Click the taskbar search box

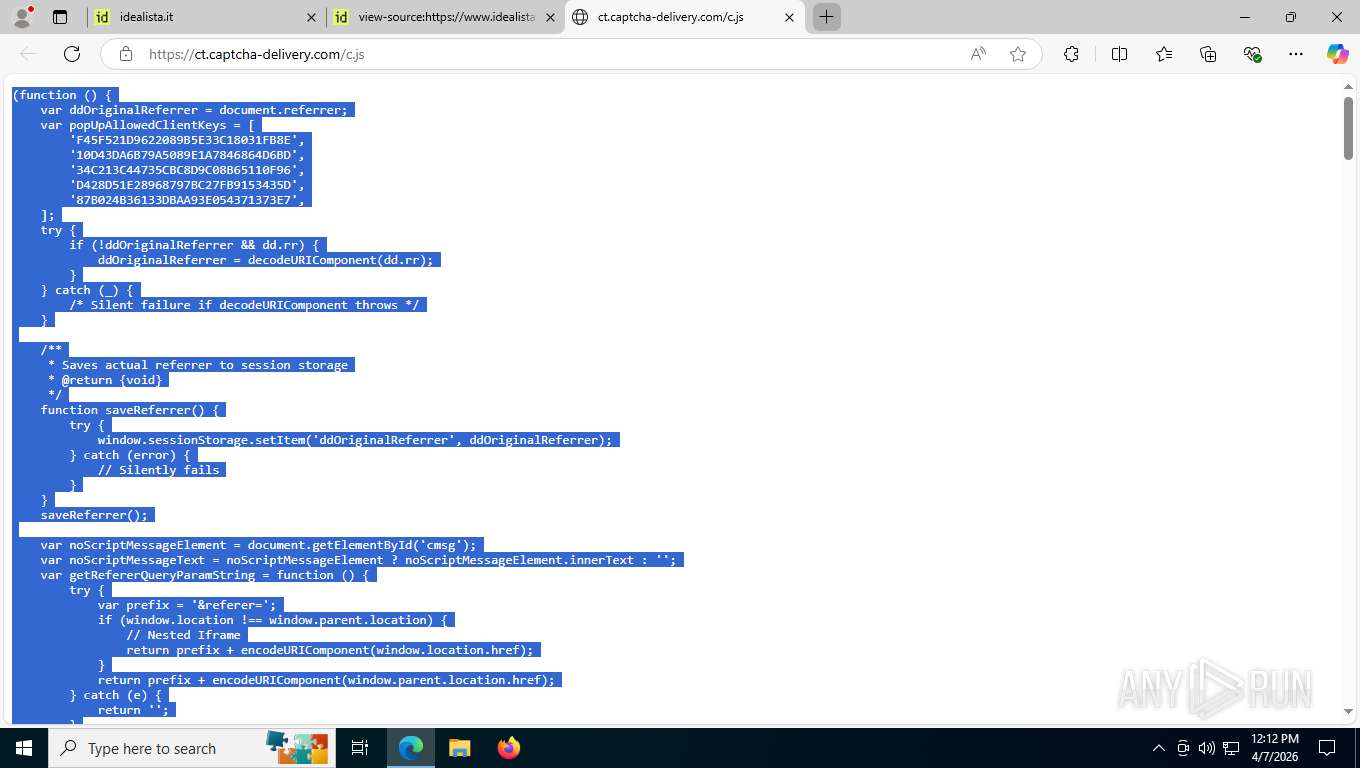tap(190, 748)
